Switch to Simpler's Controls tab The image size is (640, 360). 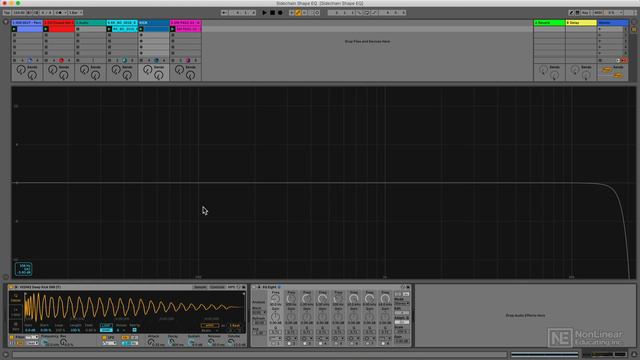(x=217, y=287)
